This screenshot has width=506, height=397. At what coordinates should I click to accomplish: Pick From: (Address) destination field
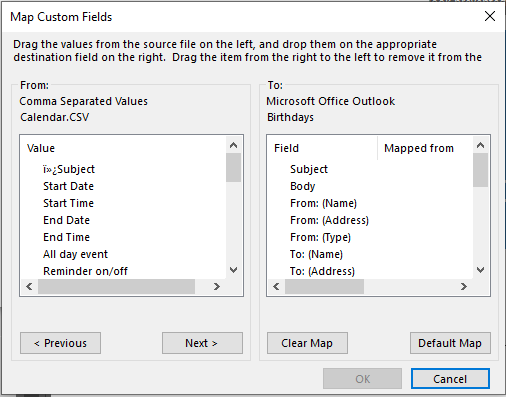[329, 220]
